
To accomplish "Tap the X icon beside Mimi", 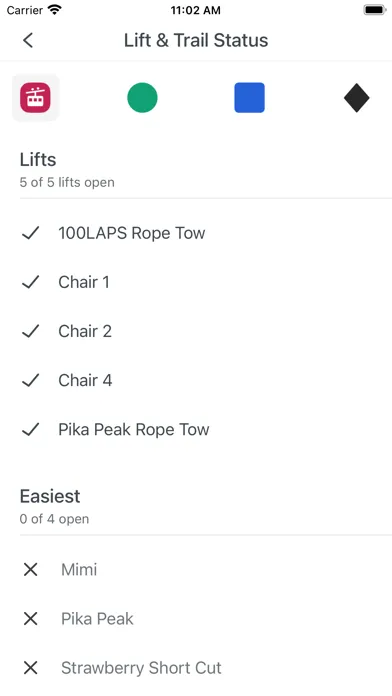I will pyautogui.click(x=30, y=569).
